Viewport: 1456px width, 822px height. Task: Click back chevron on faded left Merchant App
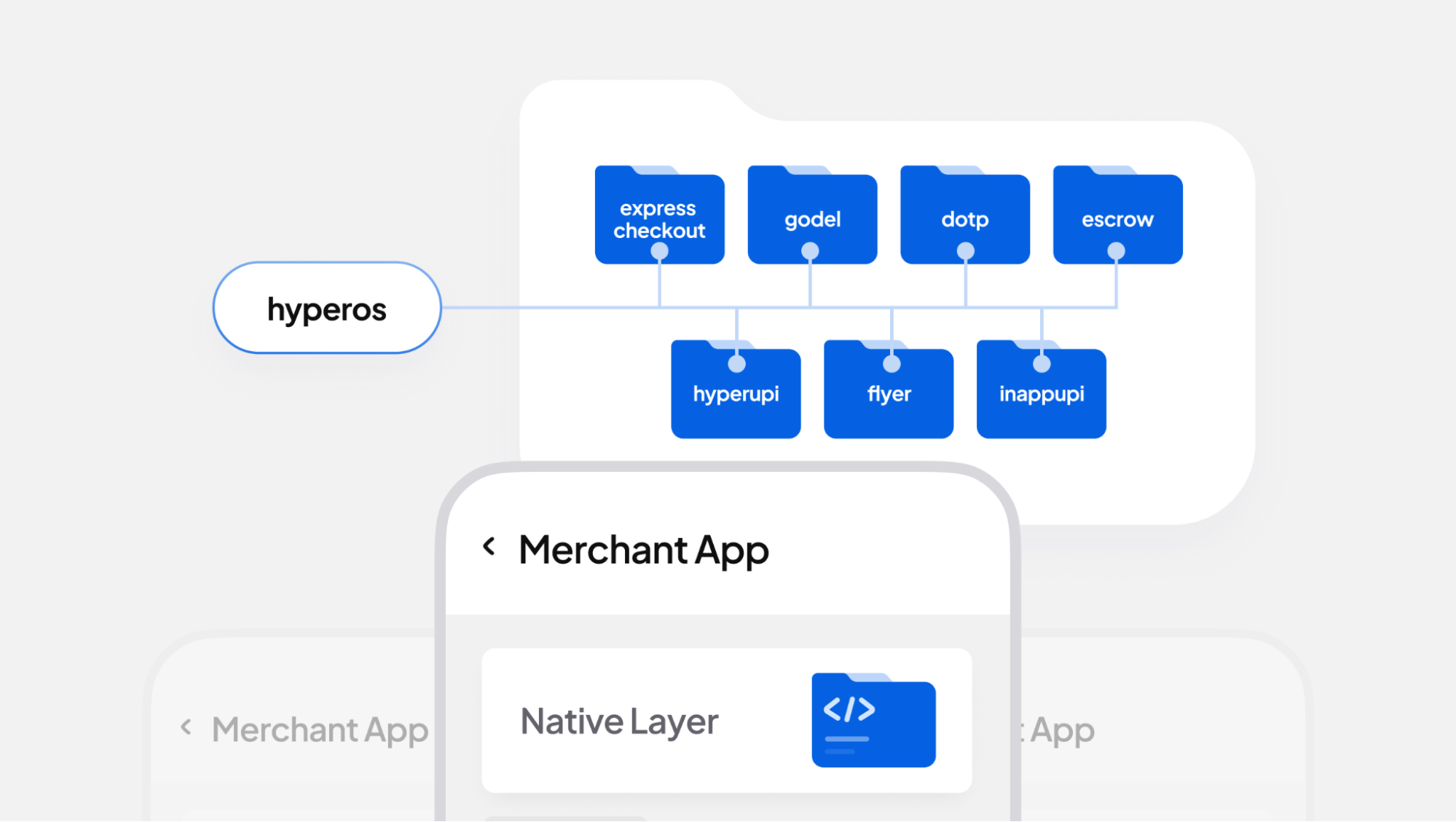[186, 727]
